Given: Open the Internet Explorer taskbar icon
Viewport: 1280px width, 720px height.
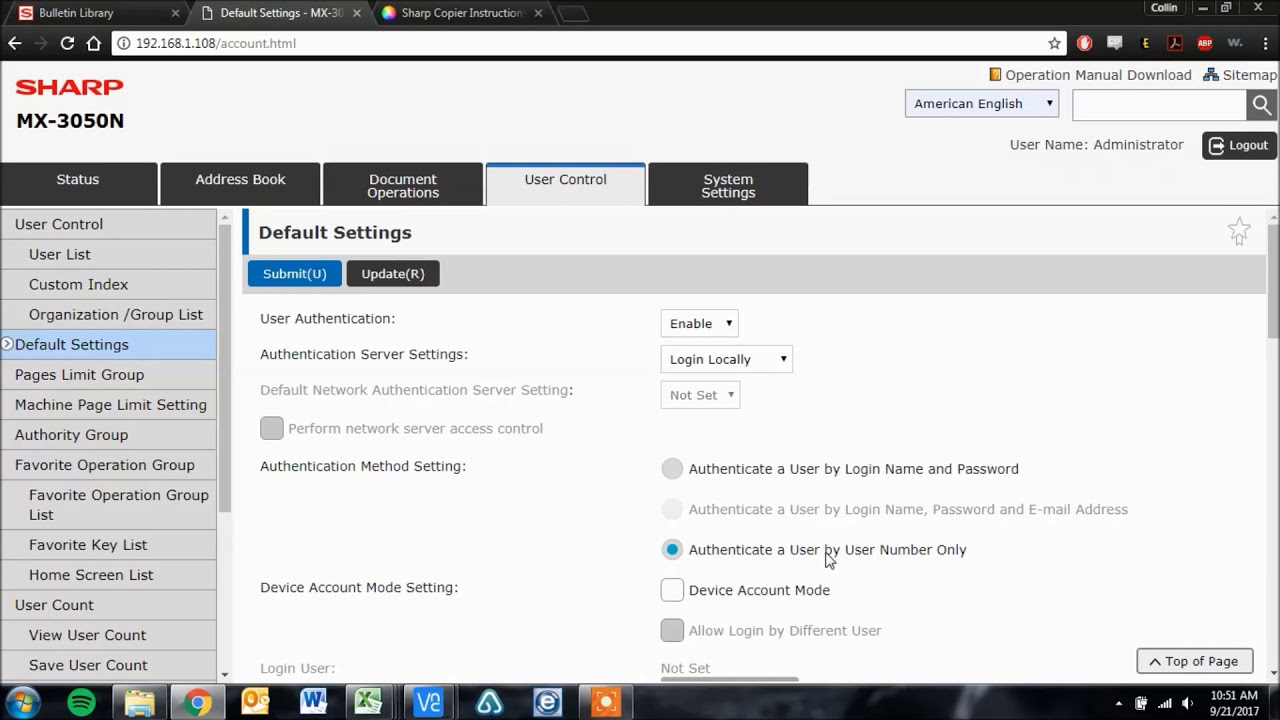Looking at the screenshot, I should tap(547, 702).
